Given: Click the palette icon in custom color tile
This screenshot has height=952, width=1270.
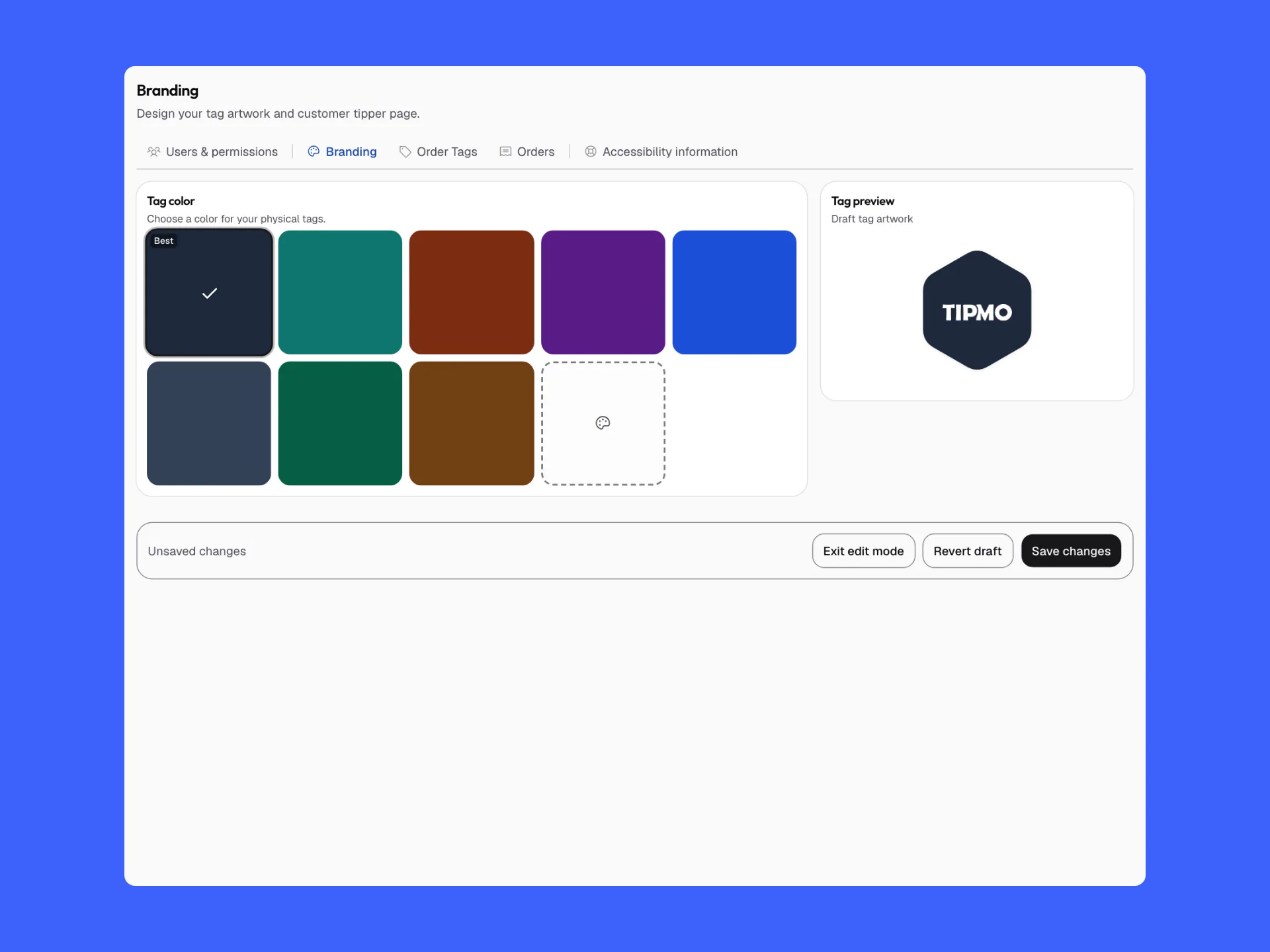Looking at the screenshot, I should (x=603, y=423).
